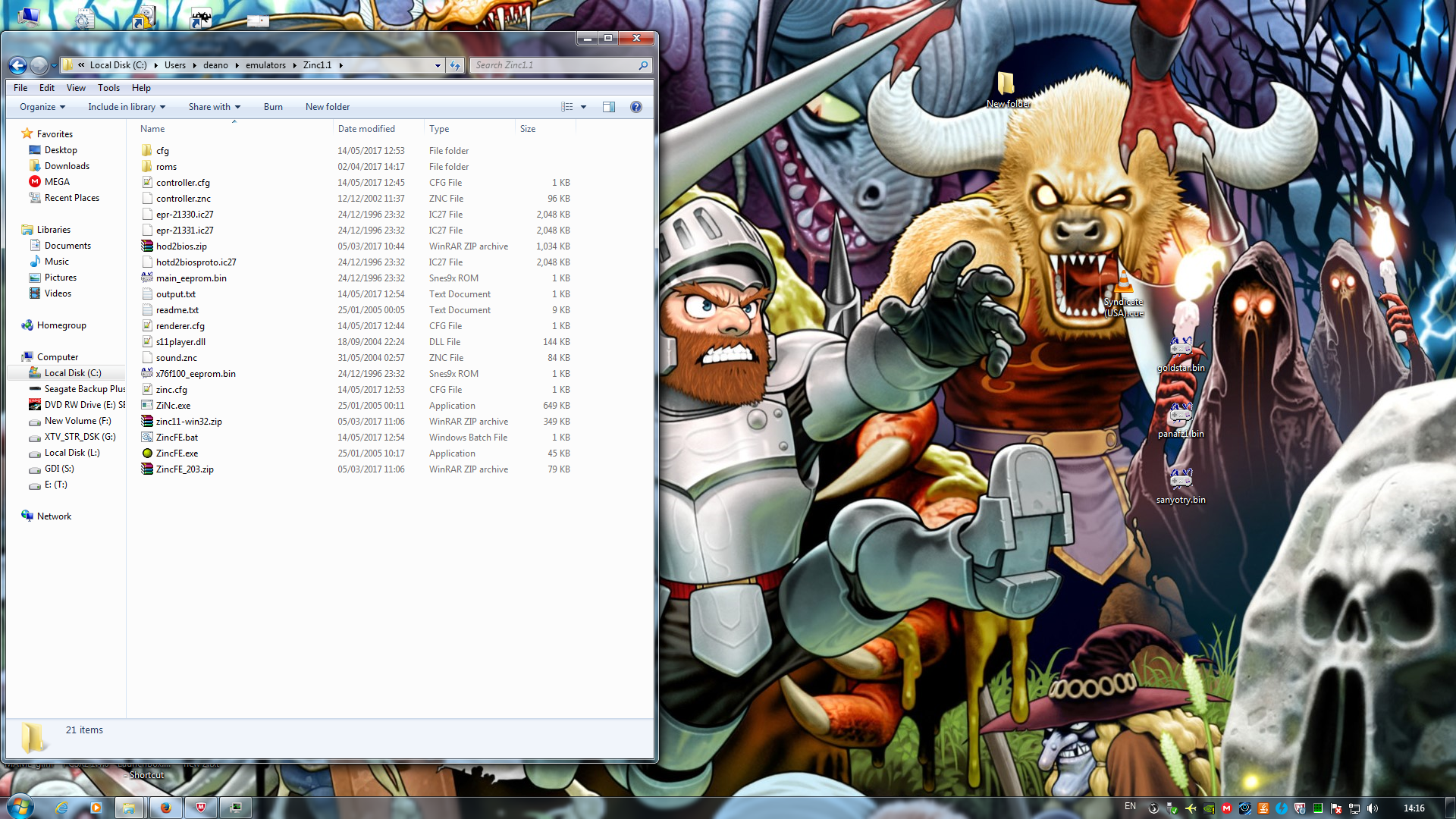Go back using the Explorer back arrow
Image resolution: width=1456 pixels, height=819 pixels.
18,65
